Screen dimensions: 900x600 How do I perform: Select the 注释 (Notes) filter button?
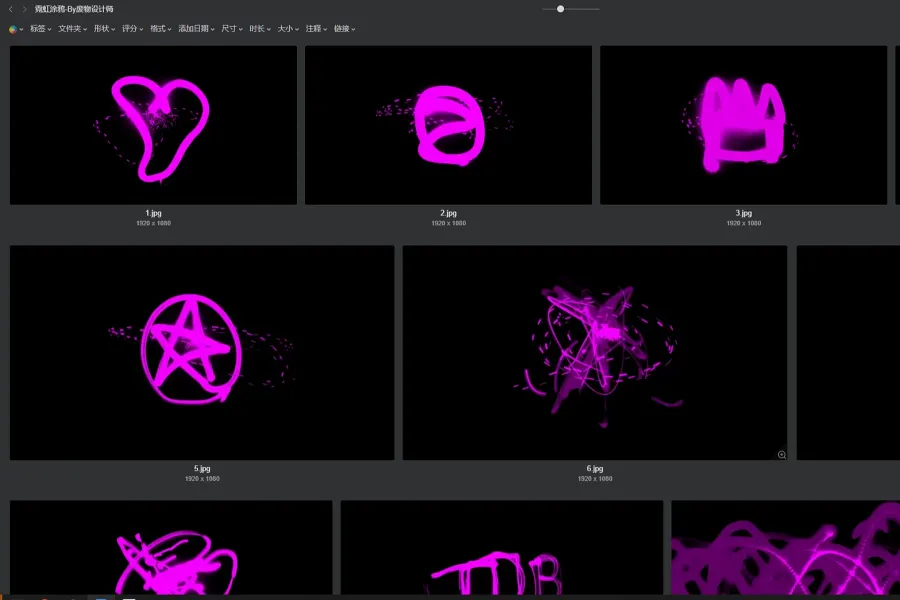315,29
